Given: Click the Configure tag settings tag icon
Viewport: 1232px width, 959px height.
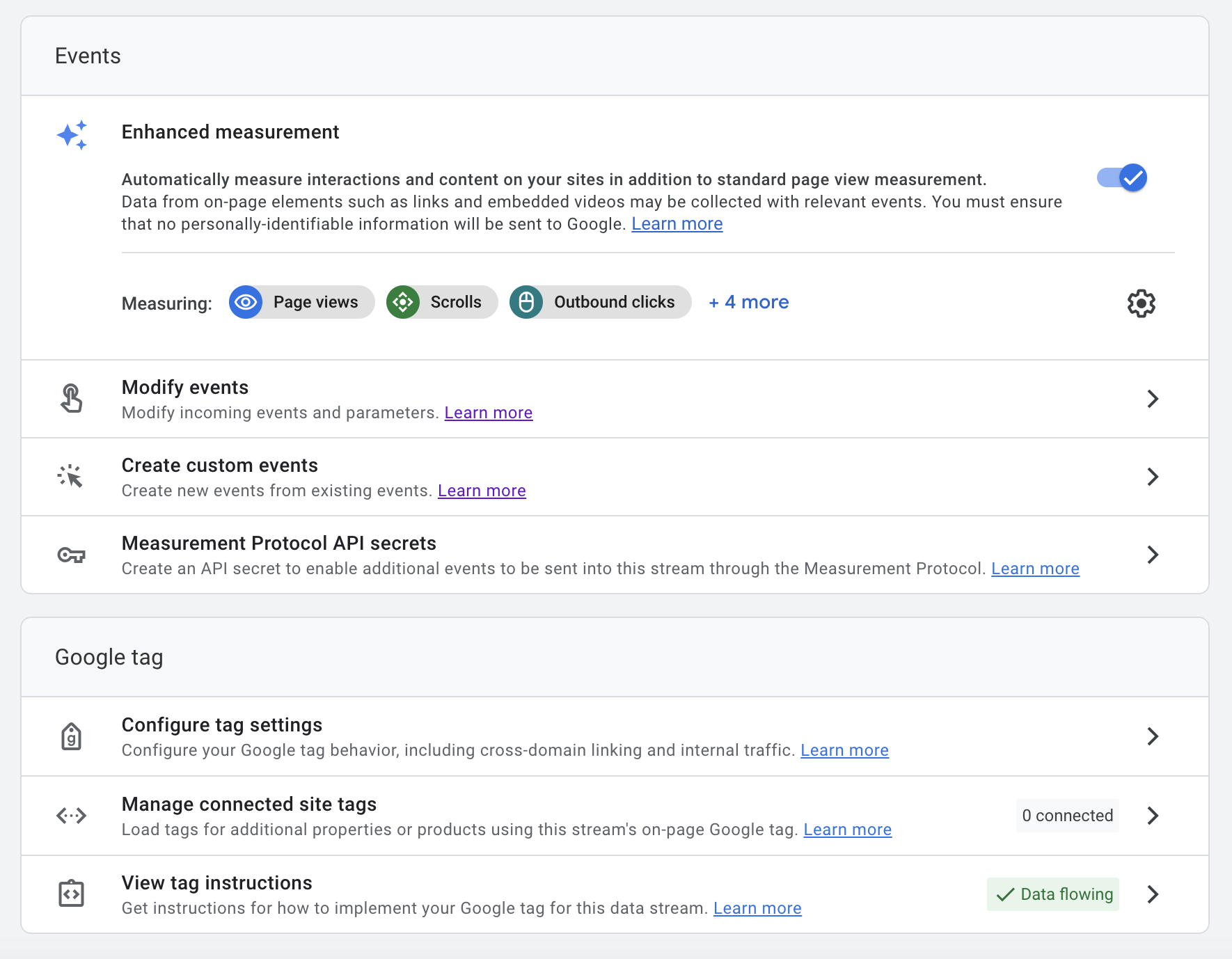Looking at the screenshot, I should [71, 736].
